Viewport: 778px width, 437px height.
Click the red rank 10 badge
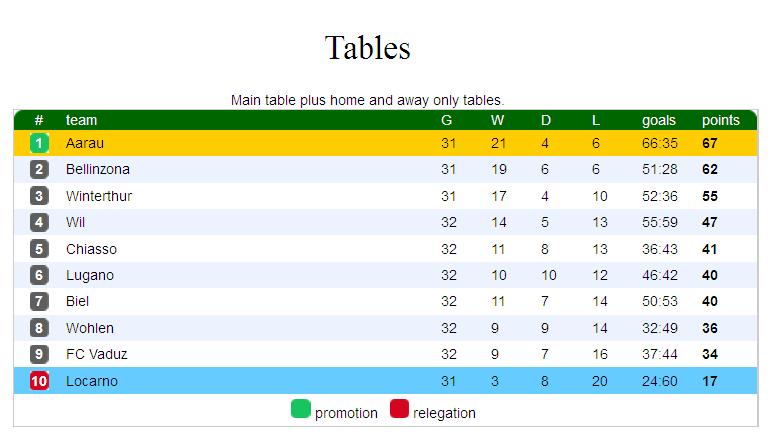[39, 381]
